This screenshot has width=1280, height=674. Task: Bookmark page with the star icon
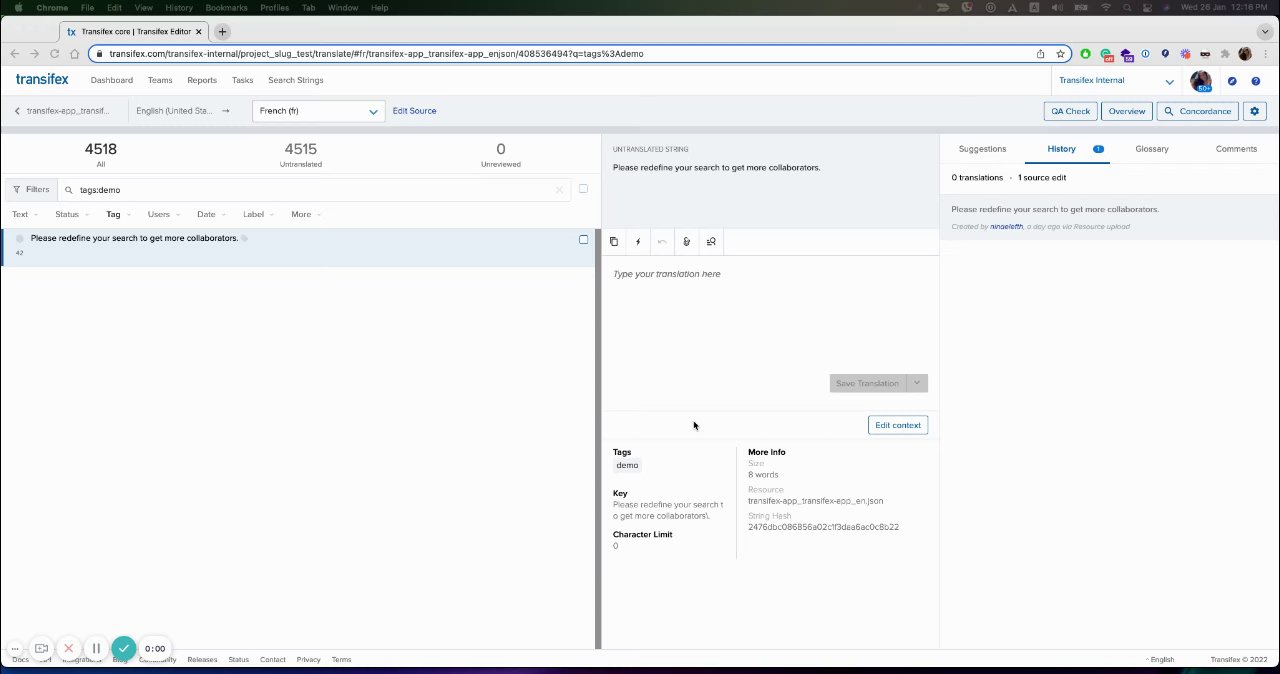point(1060,54)
